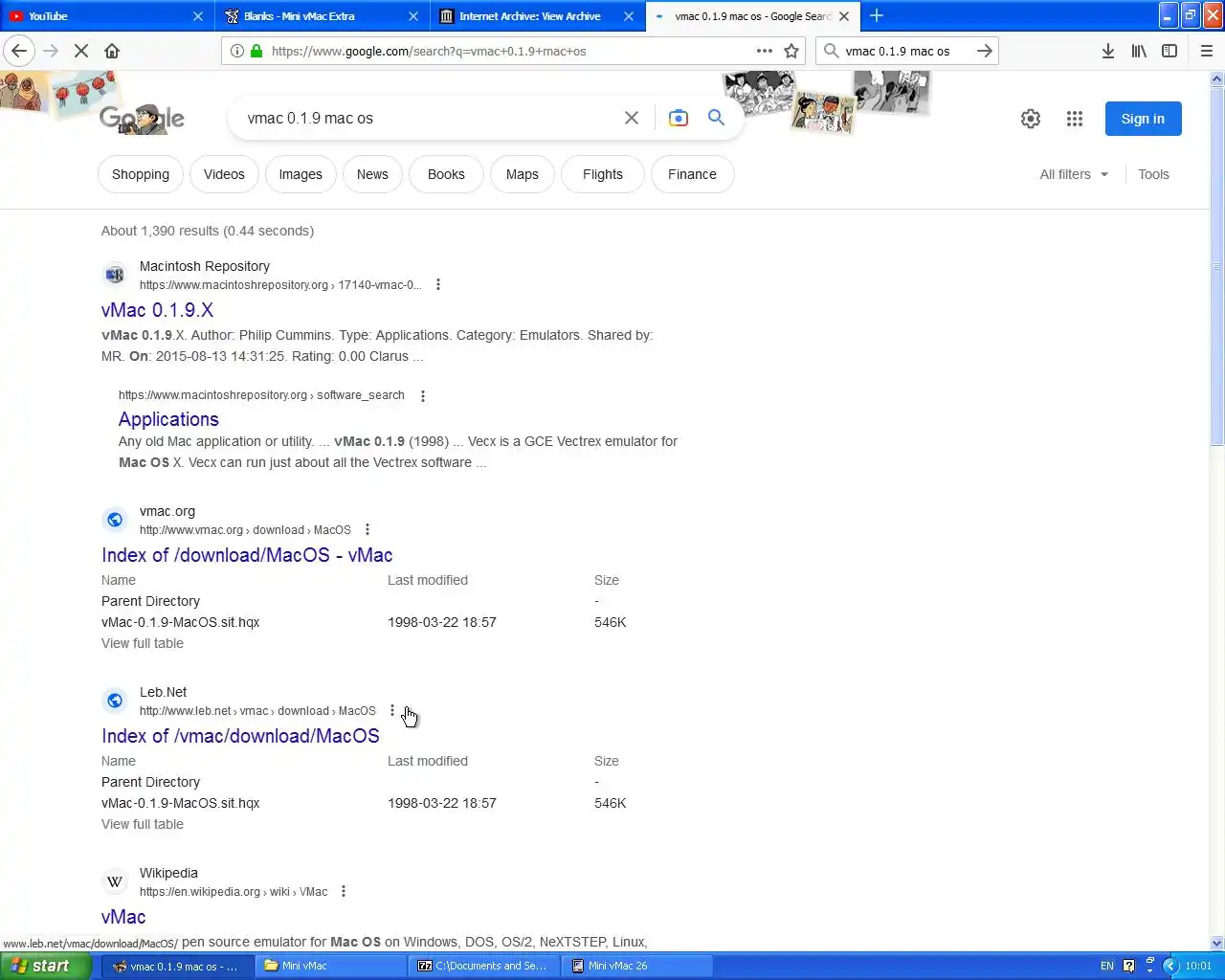
Task: Click the green padlock security icon
Action: (x=256, y=51)
